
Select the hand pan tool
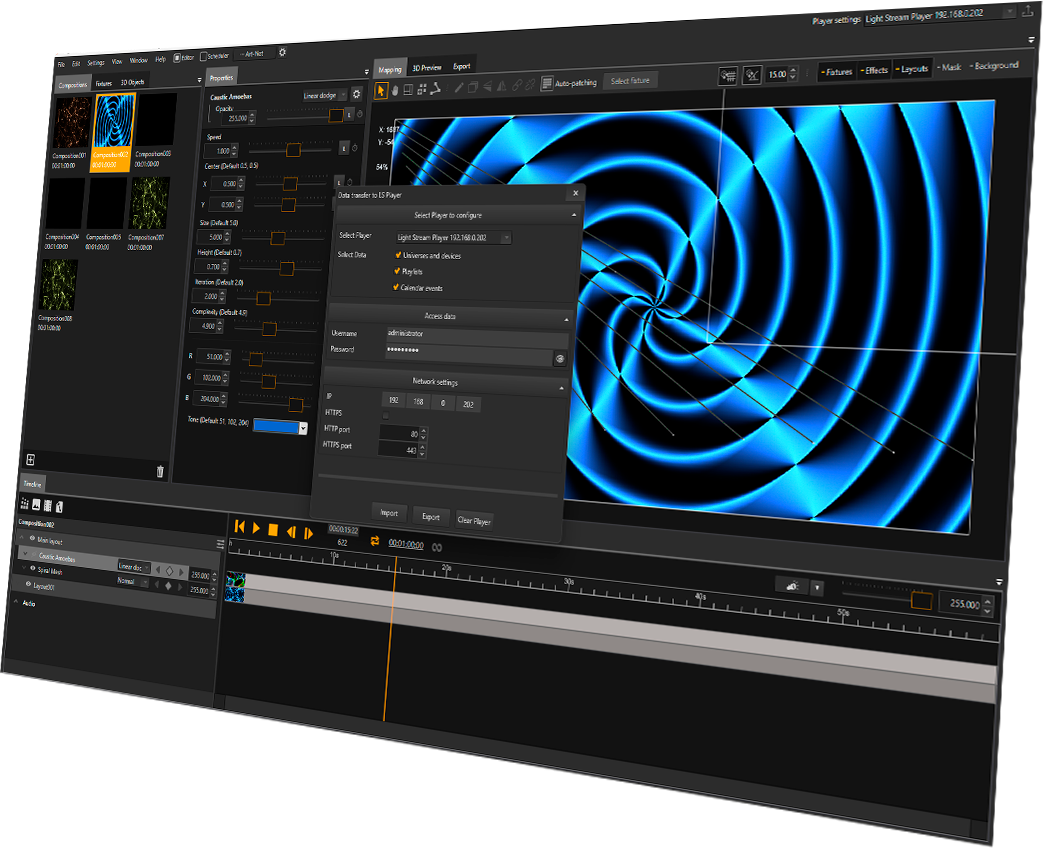(x=395, y=90)
